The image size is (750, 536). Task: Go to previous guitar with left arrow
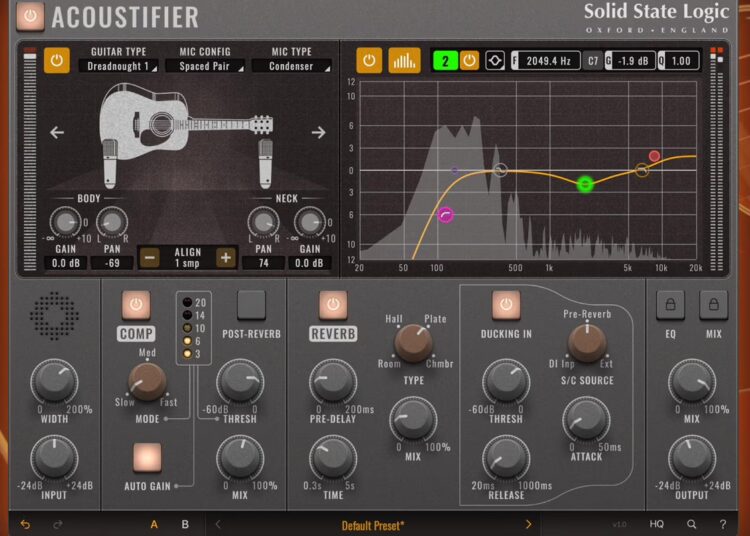point(57,132)
